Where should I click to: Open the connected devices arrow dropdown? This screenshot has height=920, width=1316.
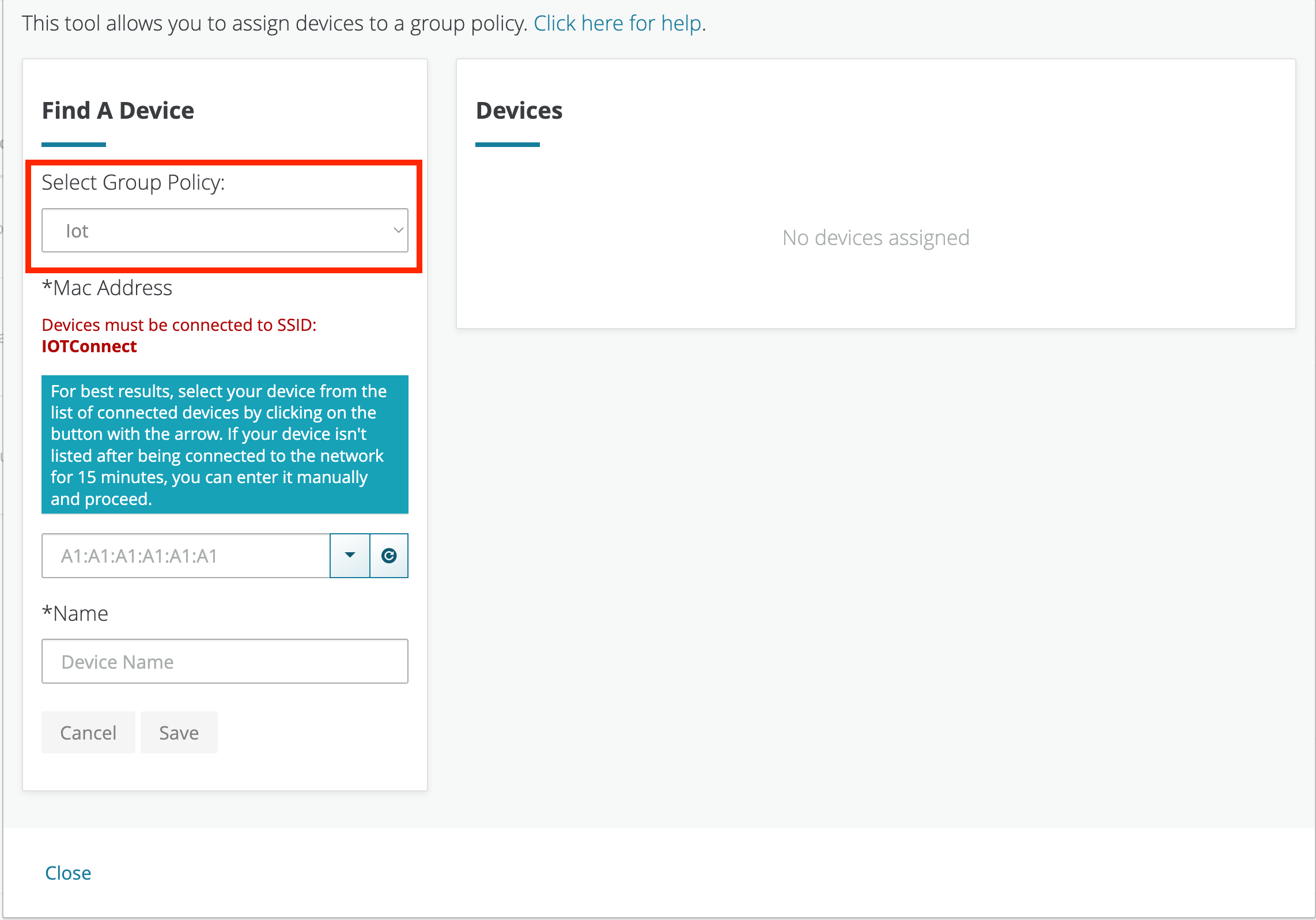point(350,556)
